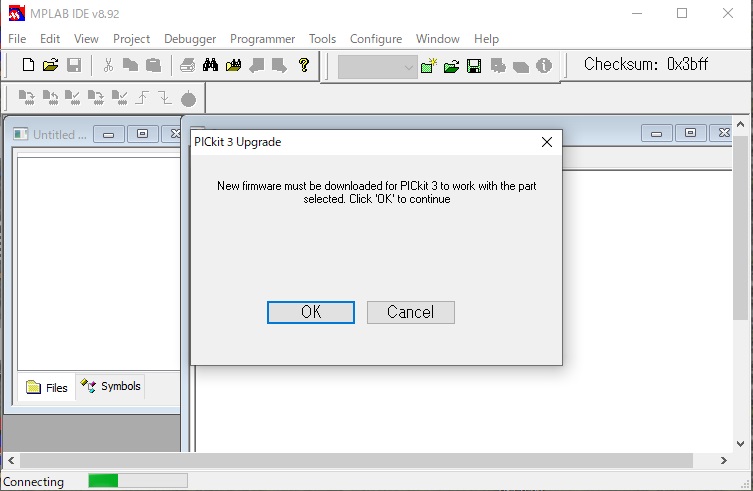Open the View menu
The width and height of the screenshot is (753, 491).
coord(86,38)
